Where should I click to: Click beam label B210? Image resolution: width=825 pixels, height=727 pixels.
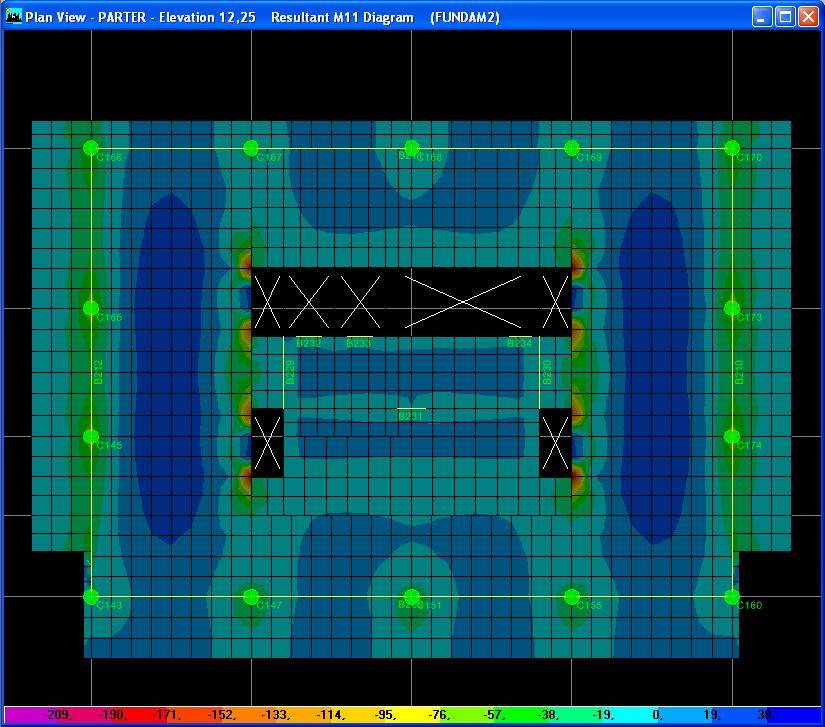pos(740,372)
